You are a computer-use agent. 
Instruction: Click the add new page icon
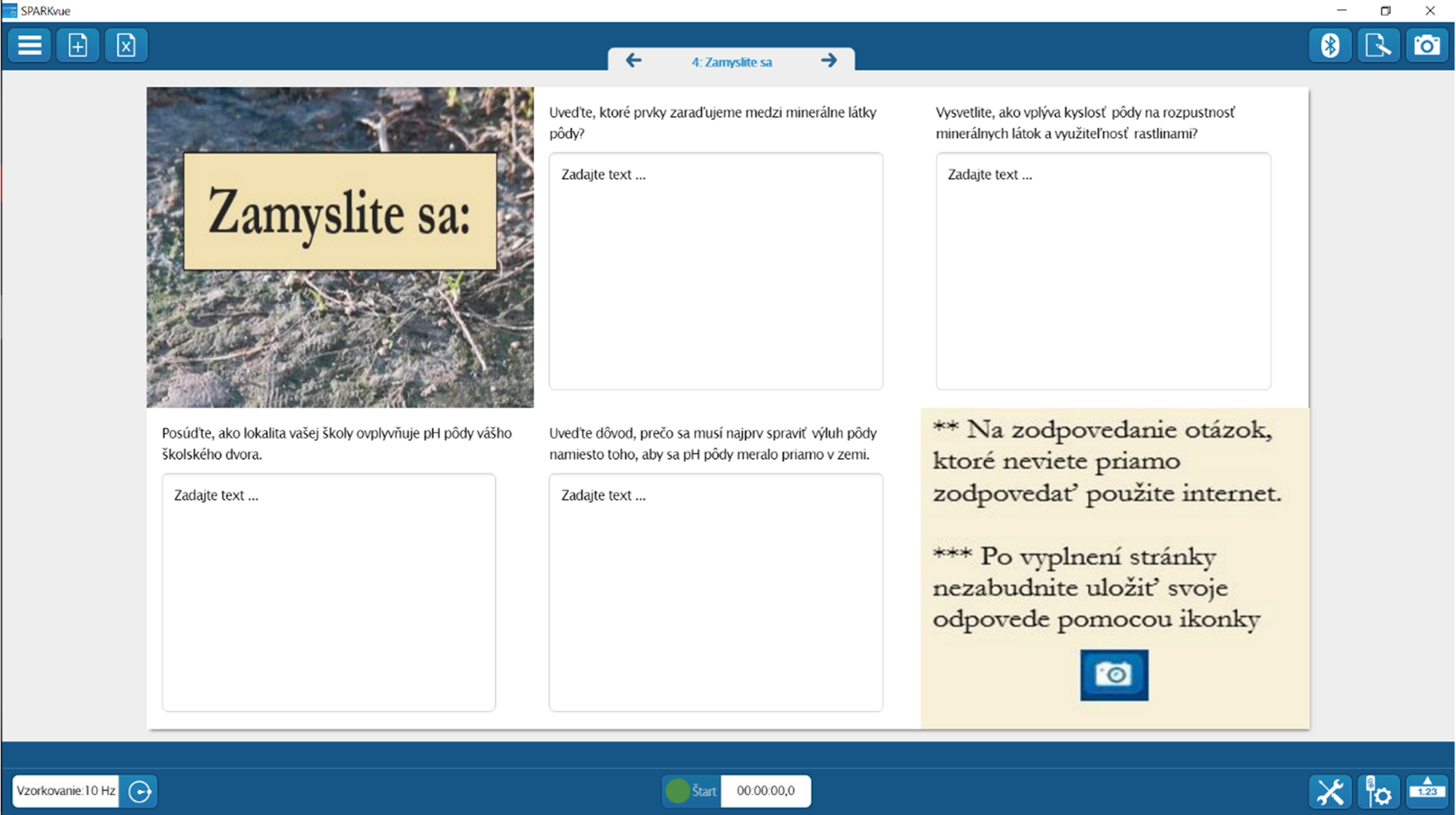pyautogui.click(x=78, y=45)
